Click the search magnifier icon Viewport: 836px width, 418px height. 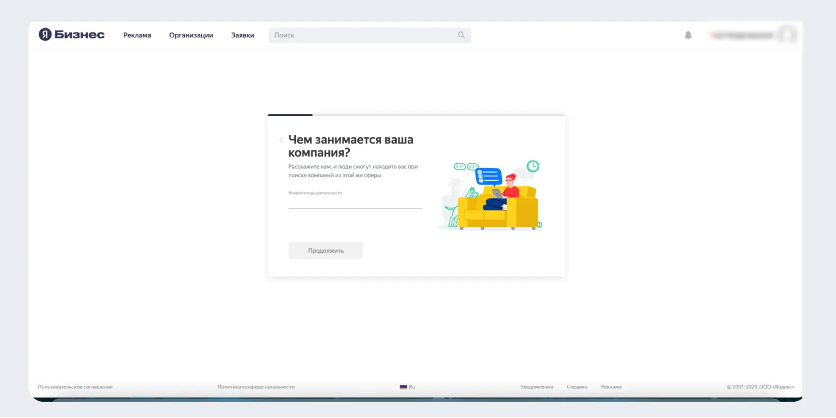coord(461,35)
